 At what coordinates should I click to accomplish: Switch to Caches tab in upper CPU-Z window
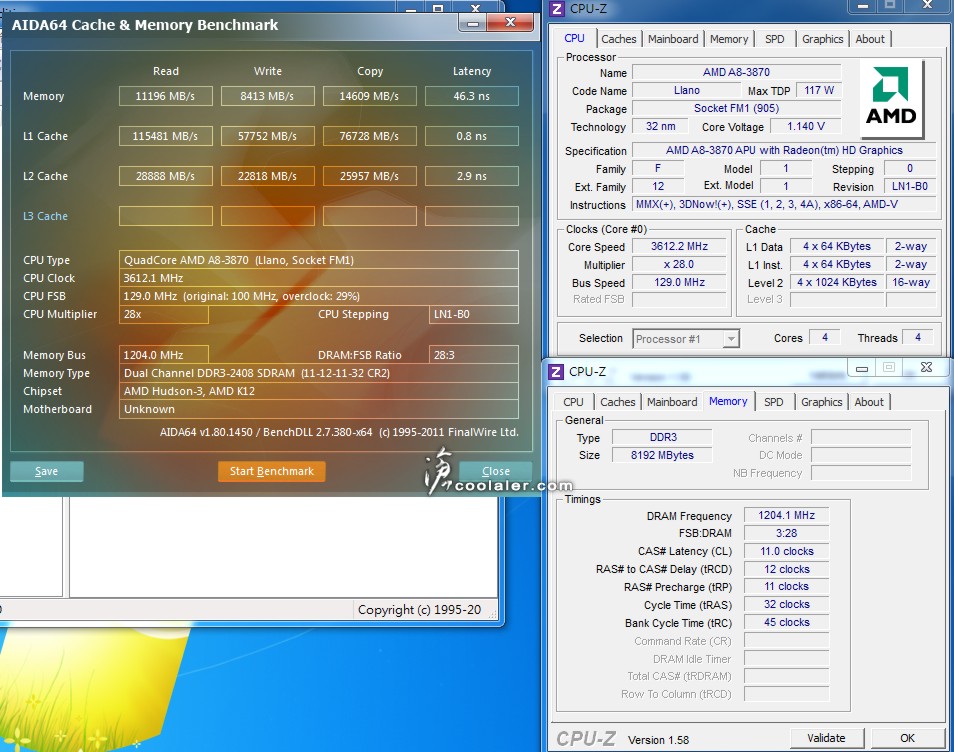pos(618,39)
